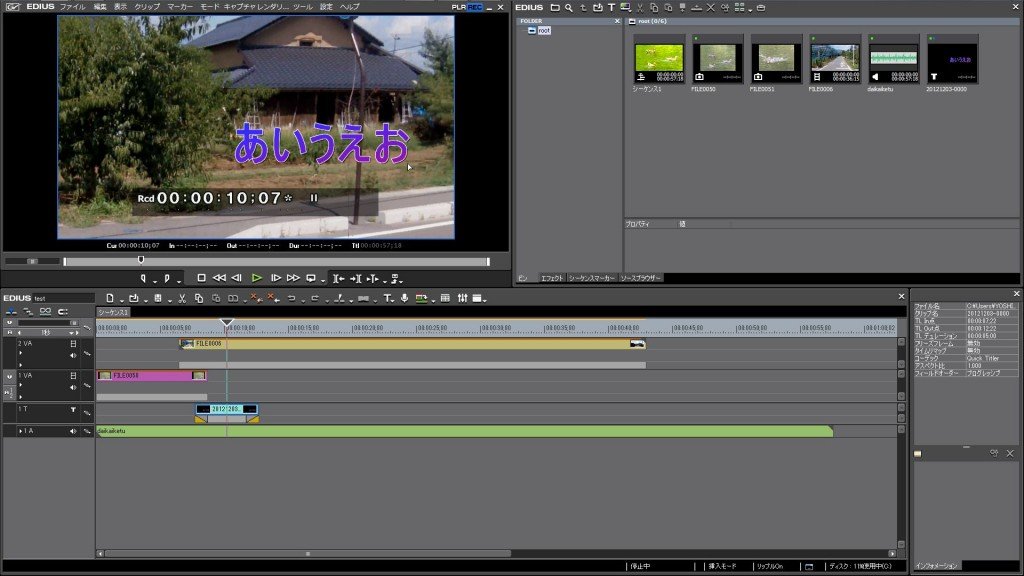Switch to エフェクト tab
This screenshot has height=576, width=1024.
551,278
